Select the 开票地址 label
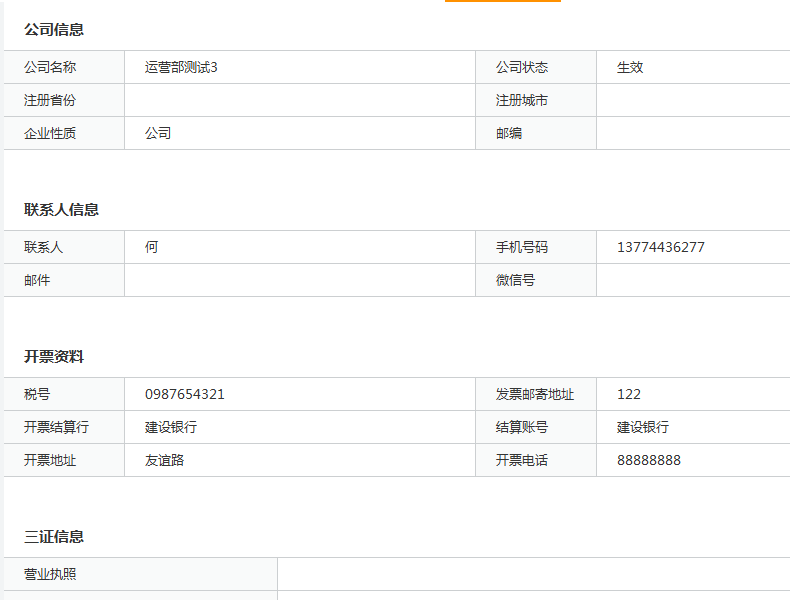The image size is (790, 600). pyautogui.click(x=50, y=460)
